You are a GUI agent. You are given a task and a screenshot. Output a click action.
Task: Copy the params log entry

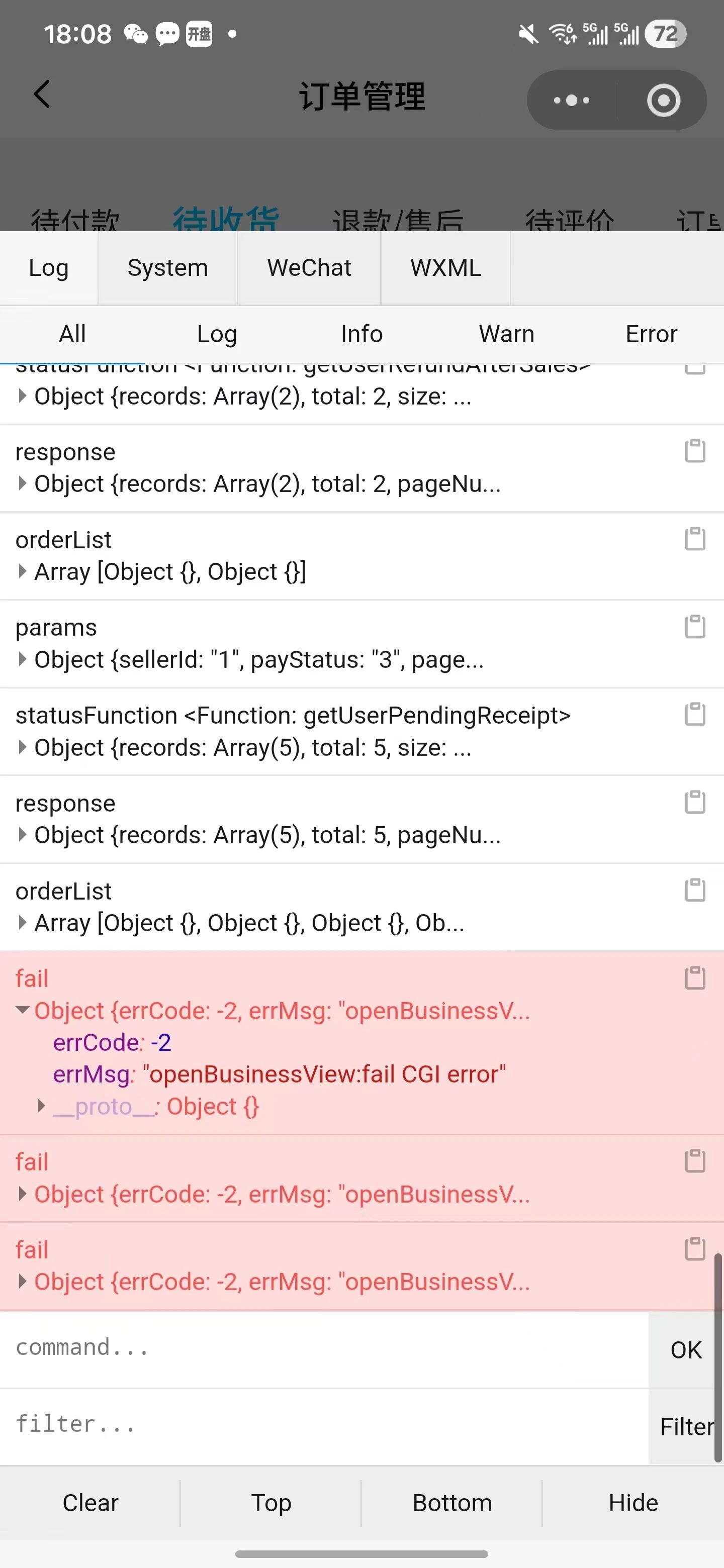(x=695, y=626)
